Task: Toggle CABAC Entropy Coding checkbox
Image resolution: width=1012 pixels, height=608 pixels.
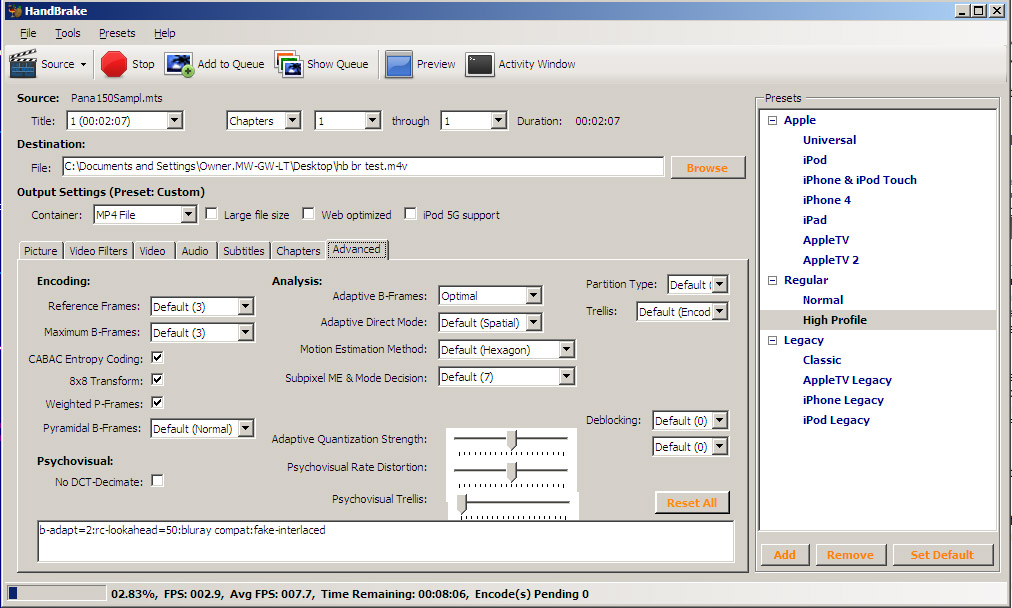Action: pyautogui.click(x=157, y=358)
